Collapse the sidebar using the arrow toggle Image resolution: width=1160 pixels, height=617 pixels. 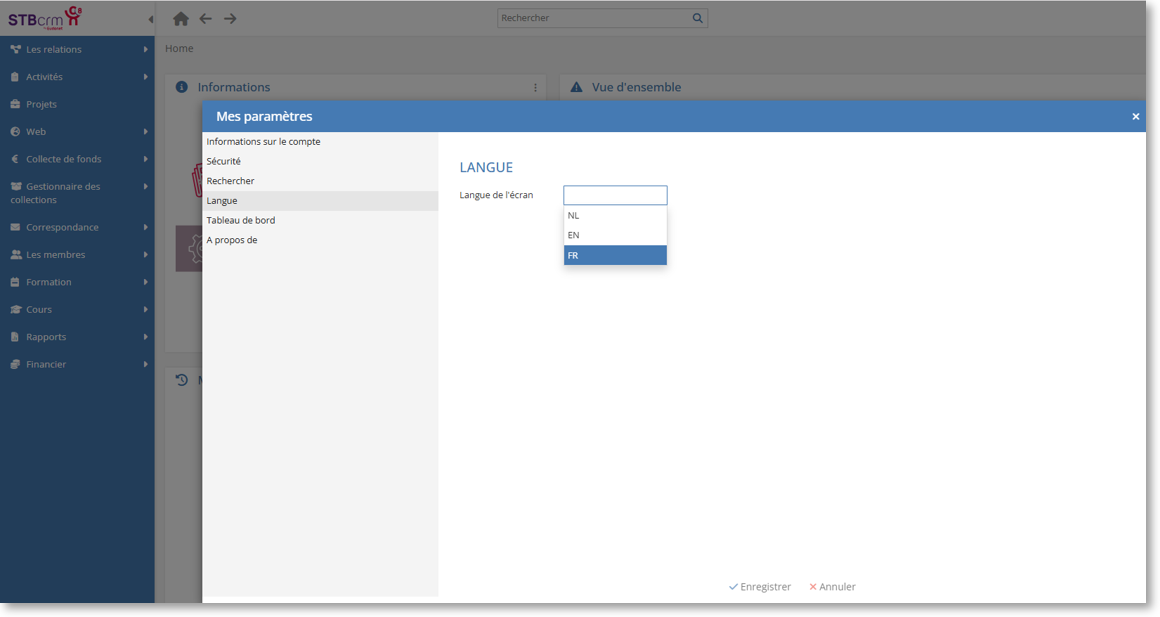click(x=151, y=19)
